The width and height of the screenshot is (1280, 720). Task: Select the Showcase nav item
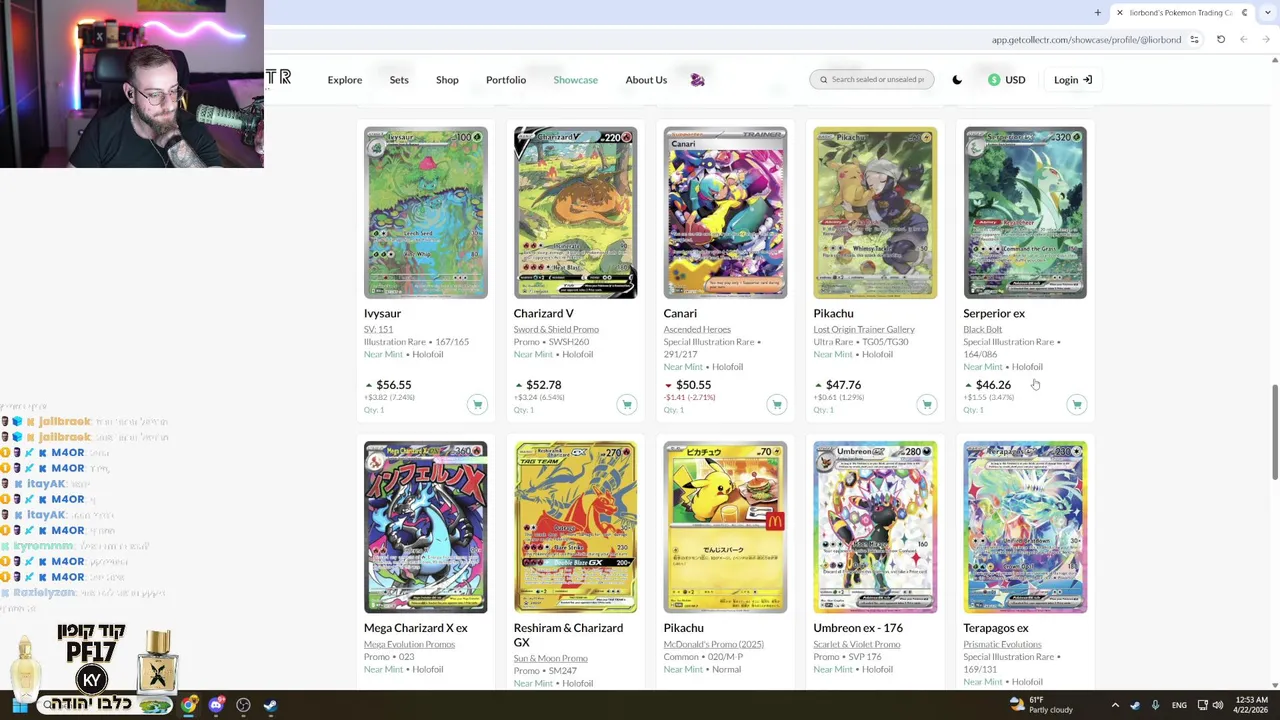pyautogui.click(x=575, y=80)
